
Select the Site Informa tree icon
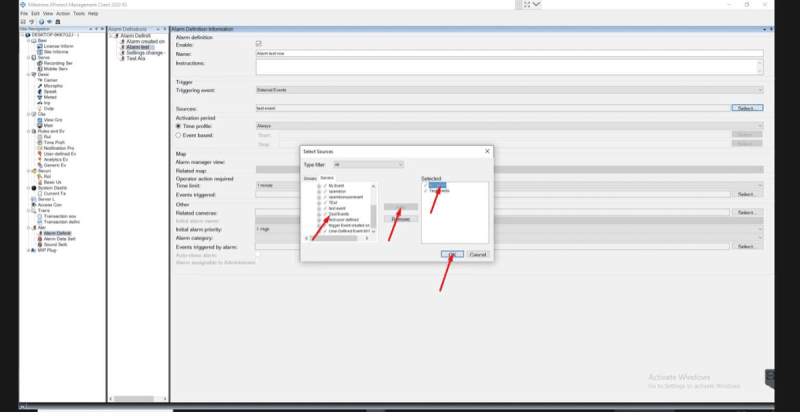click(x=40, y=52)
